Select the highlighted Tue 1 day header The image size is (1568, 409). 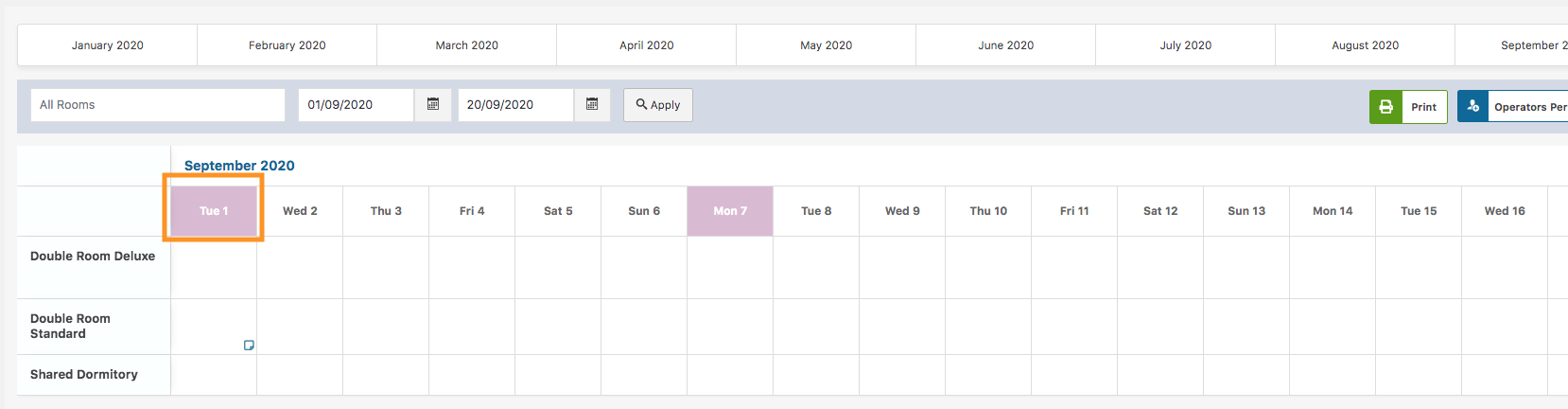point(214,211)
